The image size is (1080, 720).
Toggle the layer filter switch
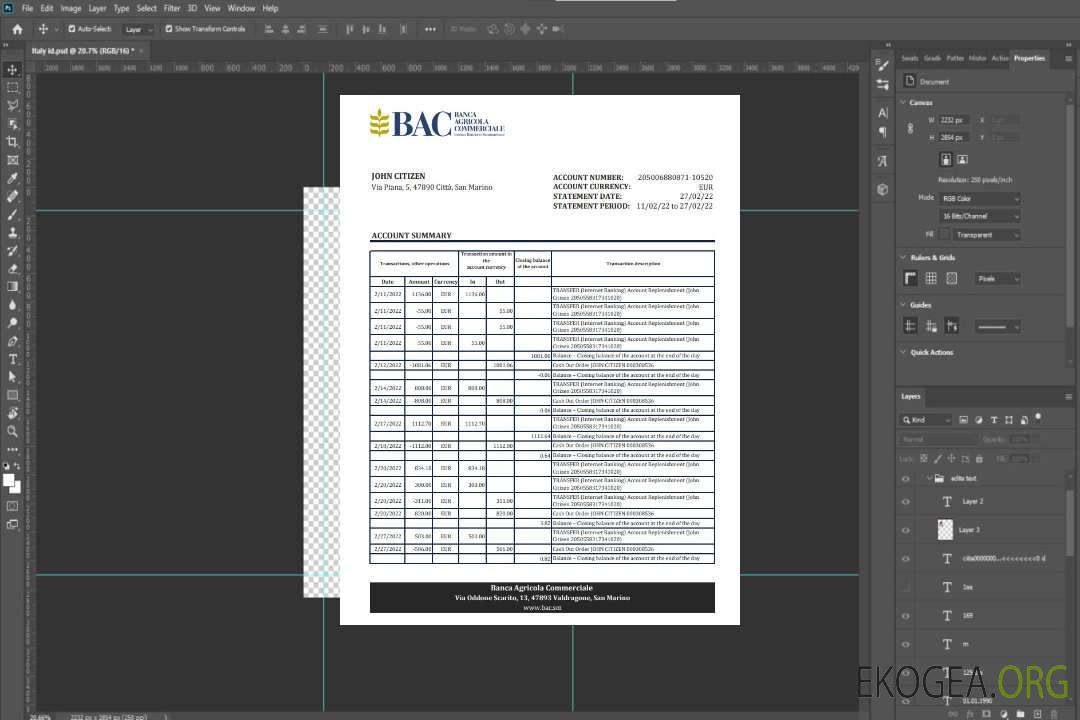coord(1038,418)
